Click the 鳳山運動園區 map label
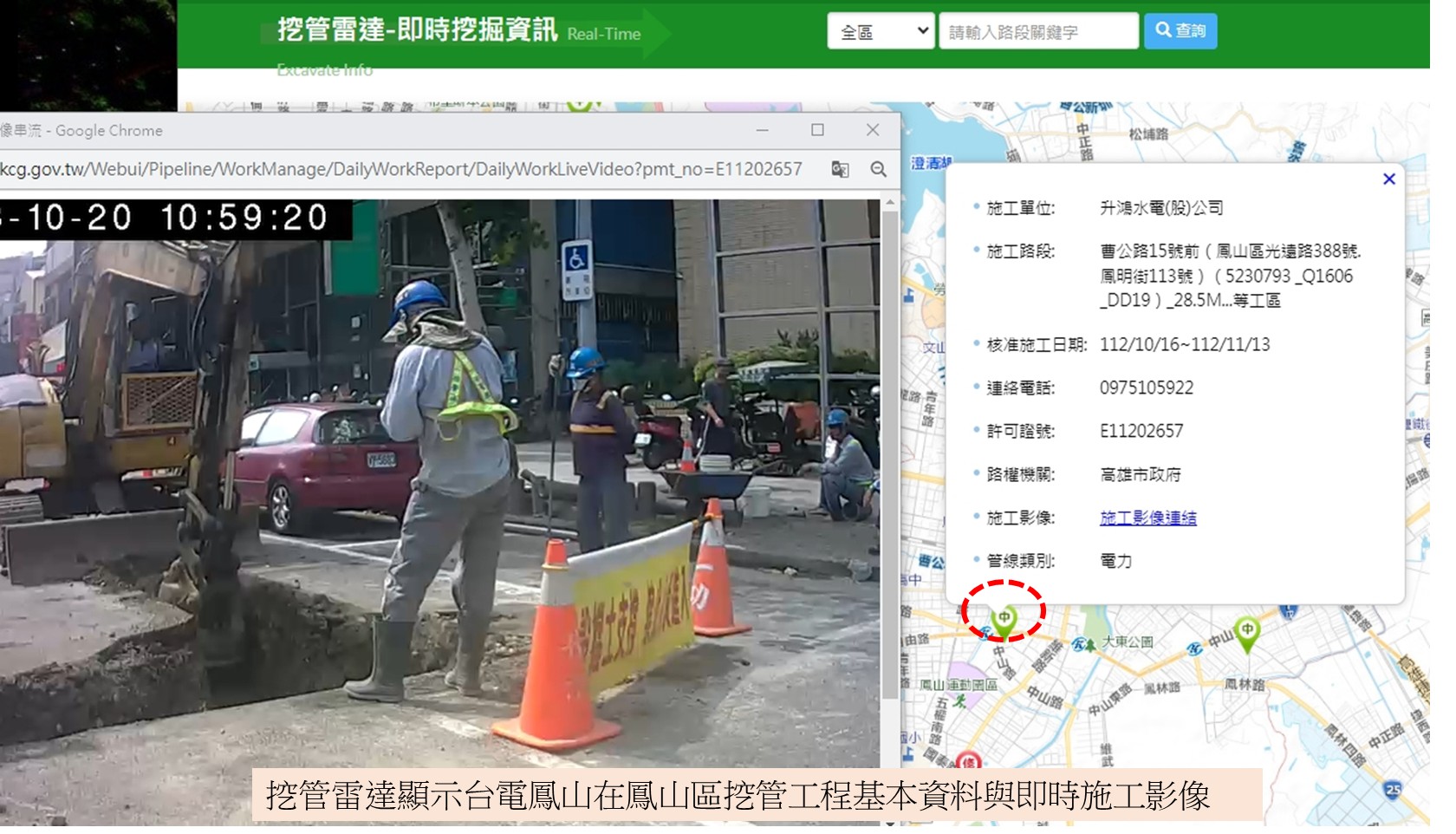The width and height of the screenshot is (1456, 834). coord(959,685)
